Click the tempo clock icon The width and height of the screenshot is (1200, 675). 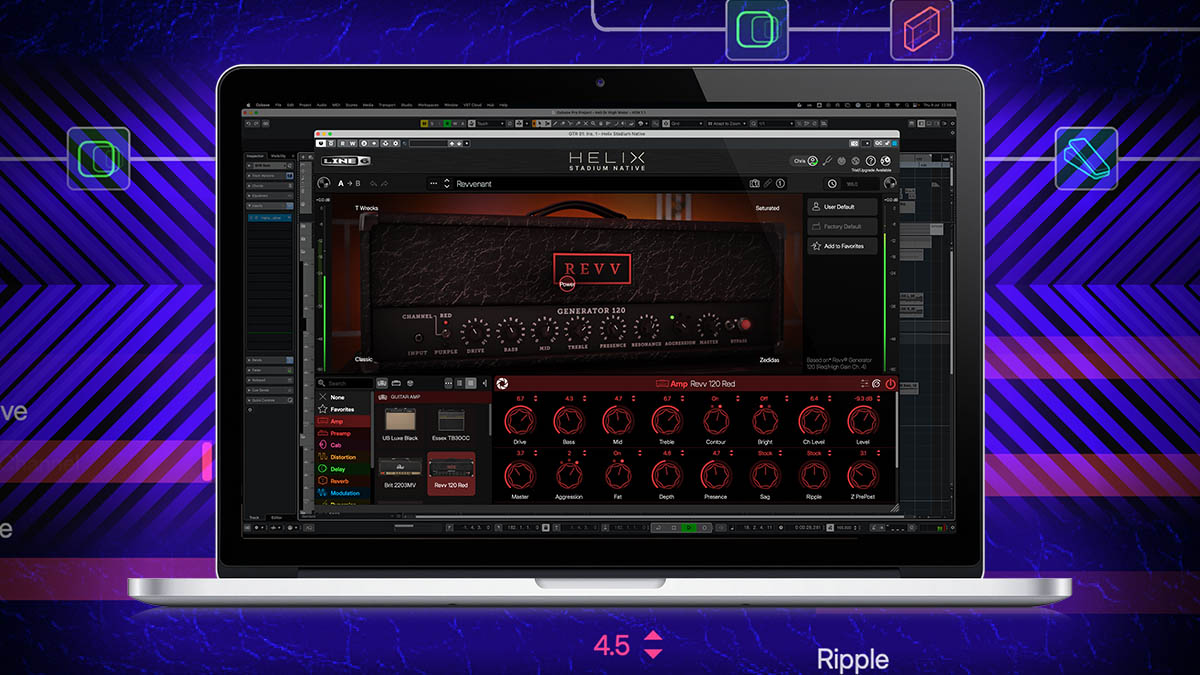(832, 184)
